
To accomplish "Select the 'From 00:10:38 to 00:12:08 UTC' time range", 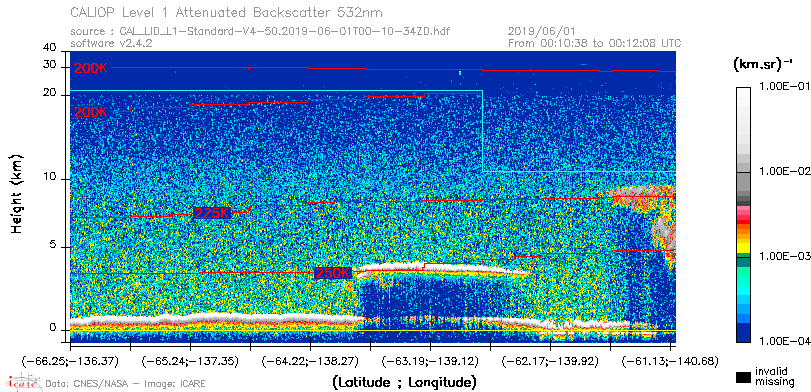I will click(595, 43).
